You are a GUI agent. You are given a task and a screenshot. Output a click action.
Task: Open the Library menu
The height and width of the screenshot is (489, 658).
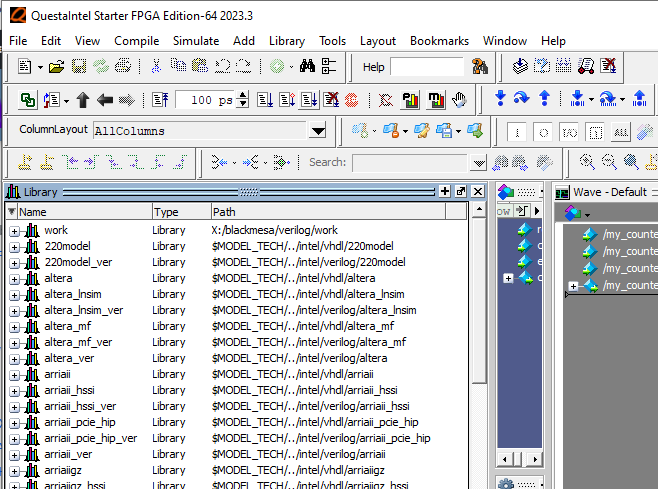click(287, 41)
